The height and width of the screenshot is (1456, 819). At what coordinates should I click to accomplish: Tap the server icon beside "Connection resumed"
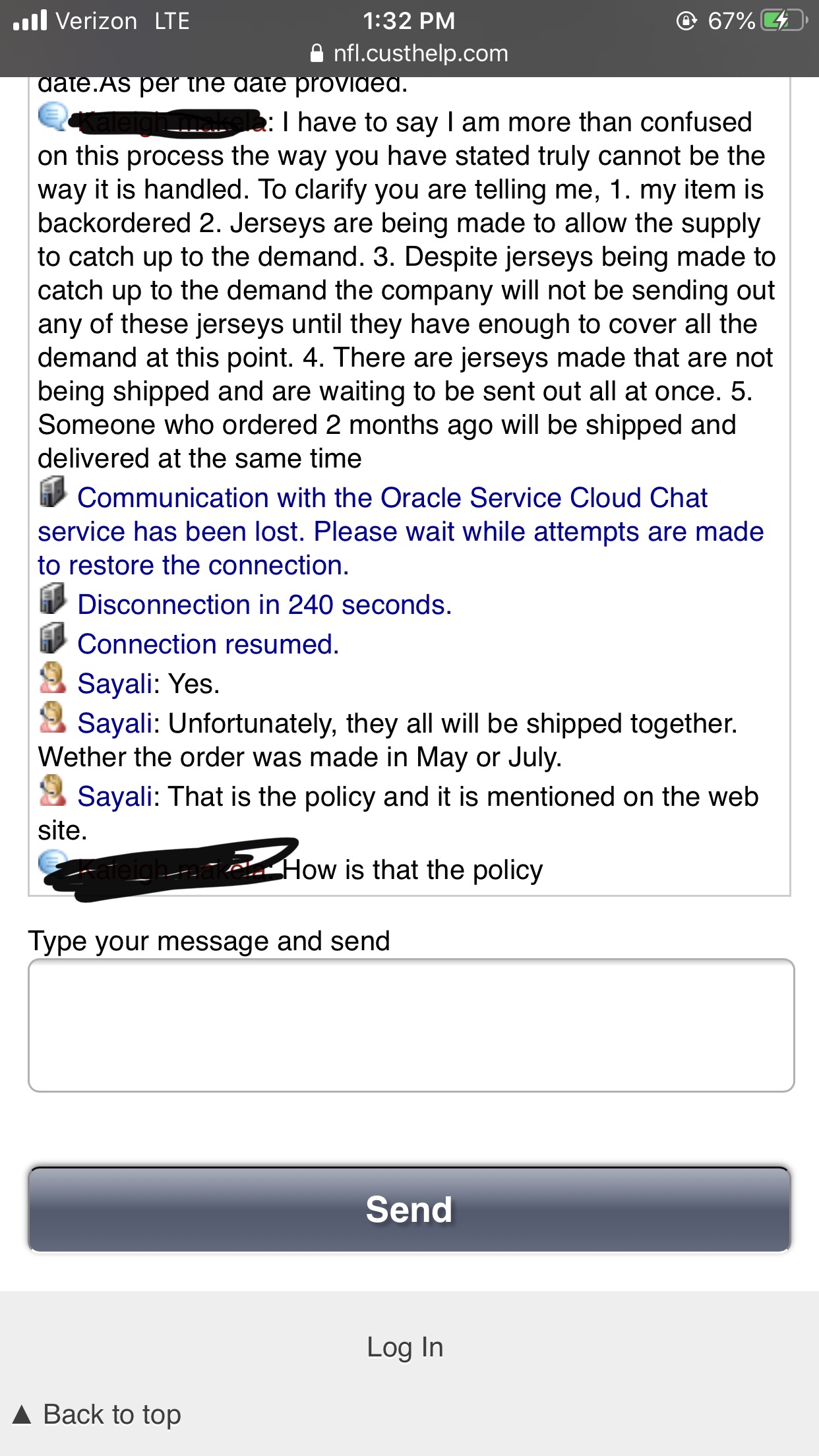[x=53, y=638]
